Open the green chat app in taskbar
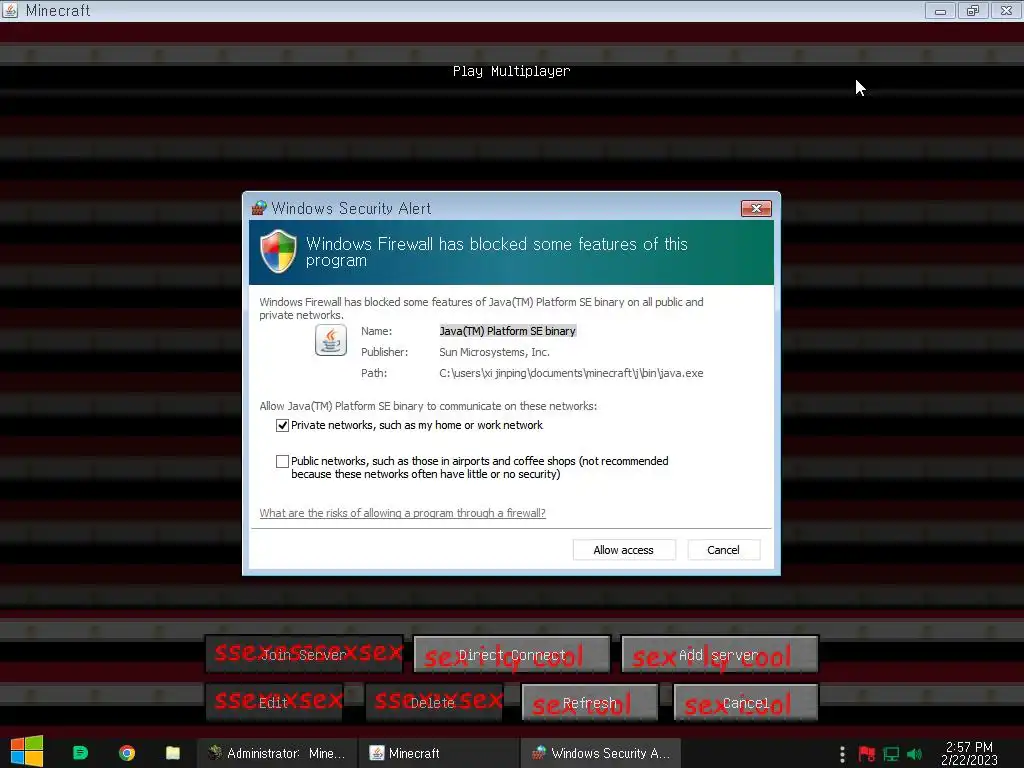The image size is (1024, 768). point(80,753)
